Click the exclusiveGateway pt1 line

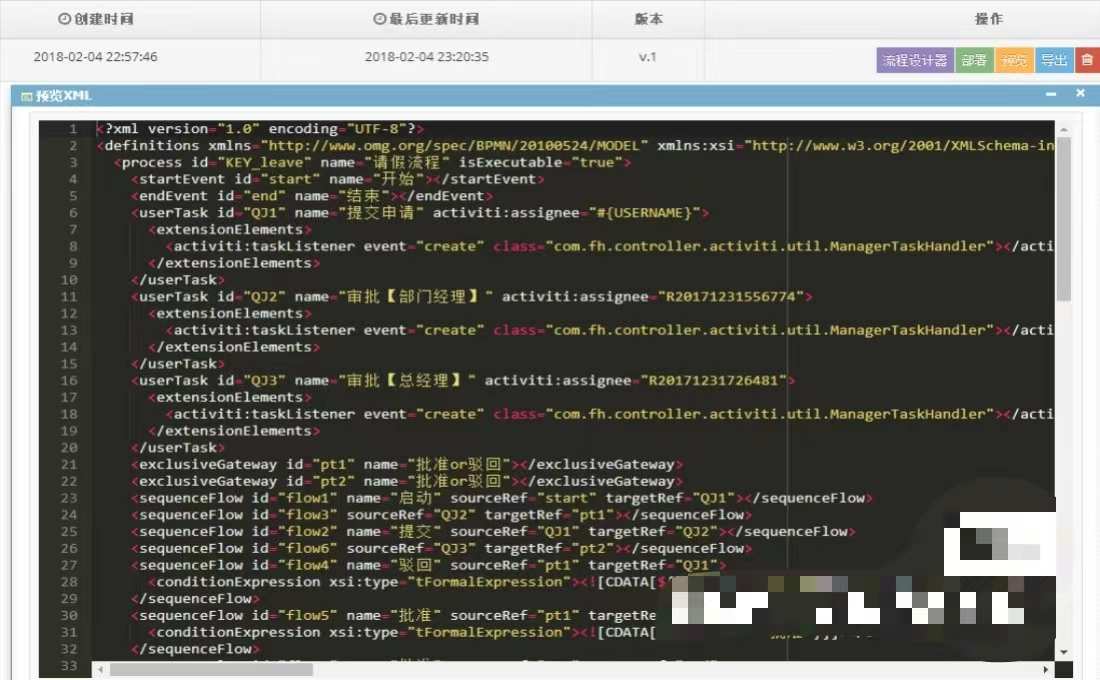pyautogui.click(x=407, y=465)
